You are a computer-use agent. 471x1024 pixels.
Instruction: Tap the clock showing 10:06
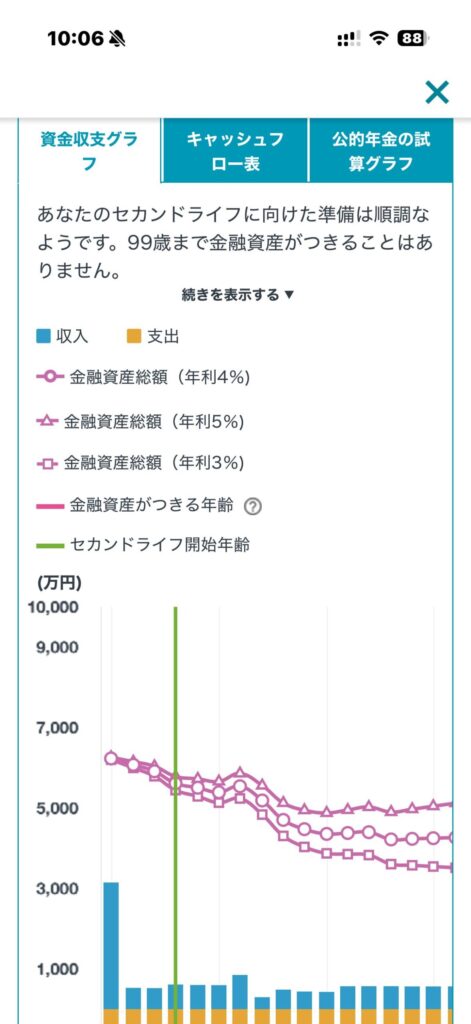pos(75,39)
